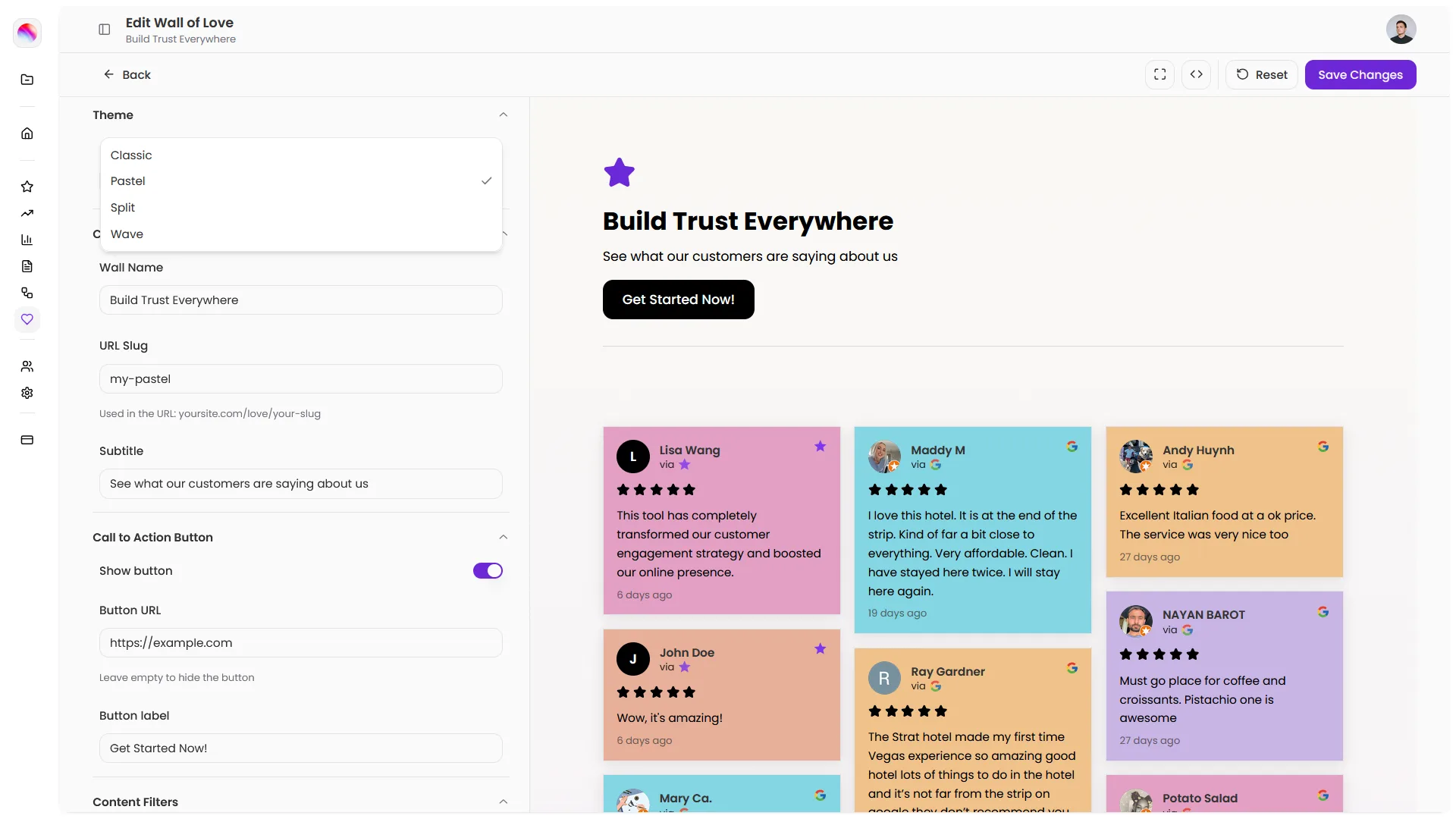Open the shapes icon in the sidebar
1456x819 pixels.
pyautogui.click(x=27, y=293)
